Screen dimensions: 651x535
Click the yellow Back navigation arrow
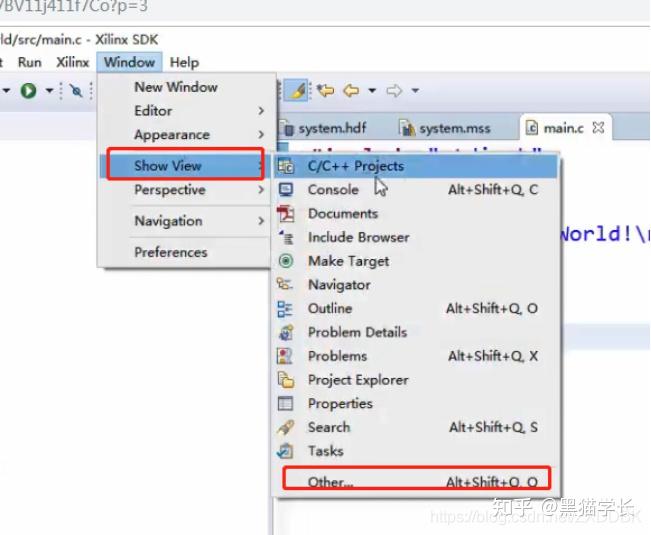[x=351, y=90]
